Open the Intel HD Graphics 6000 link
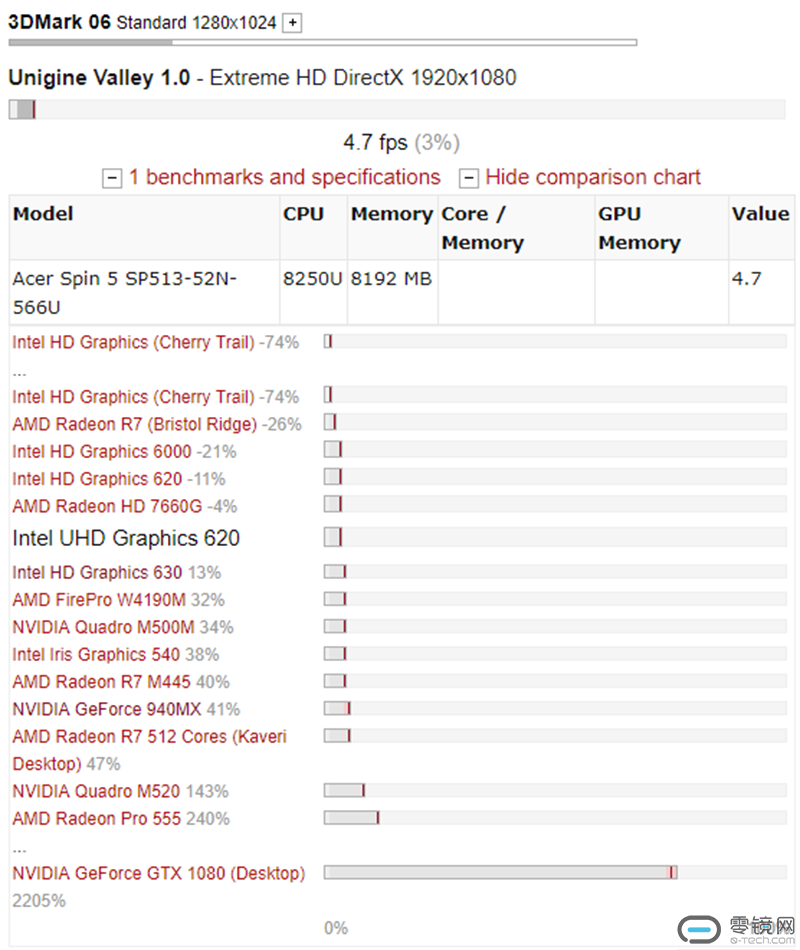This screenshot has height=950, width=800. [102, 451]
